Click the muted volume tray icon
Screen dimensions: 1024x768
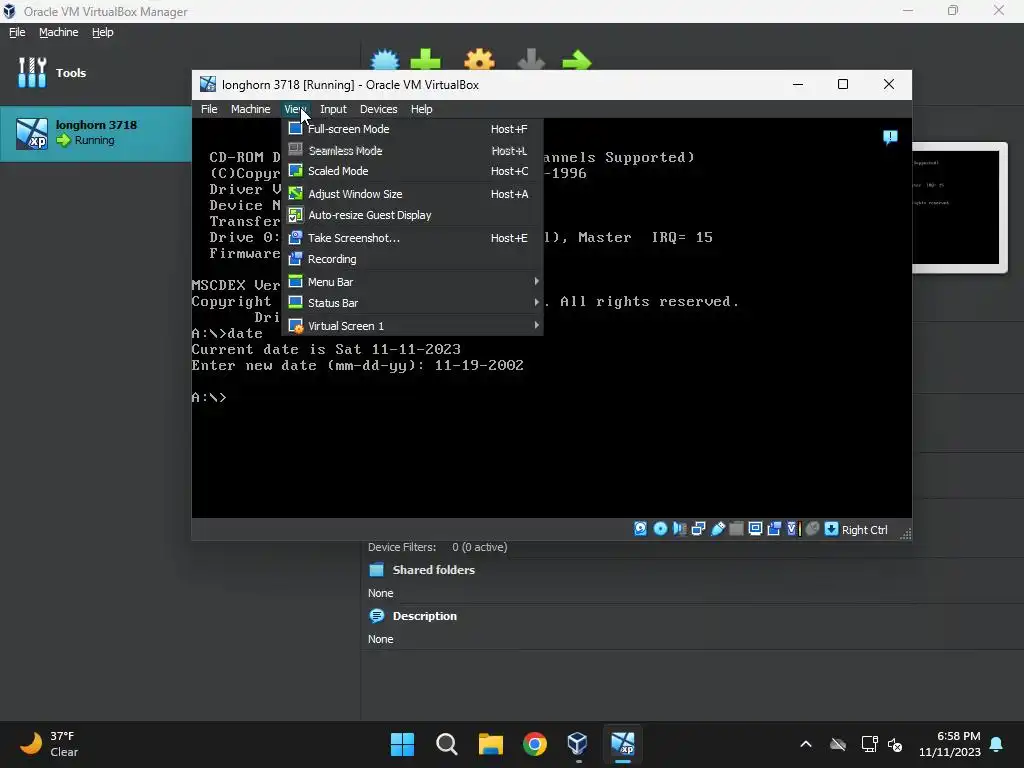(x=895, y=744)
